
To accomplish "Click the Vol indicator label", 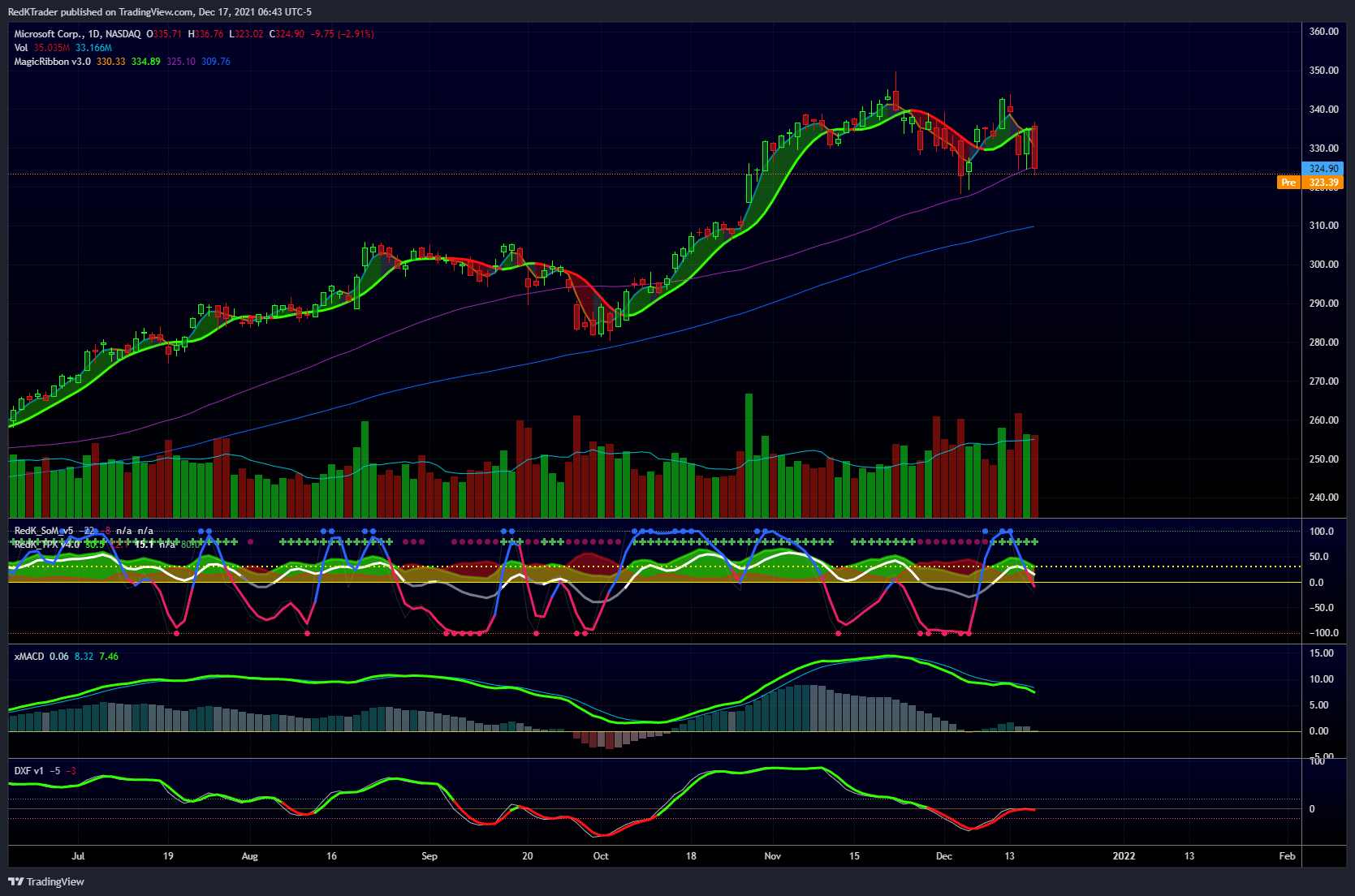I will tap(21, 48).
